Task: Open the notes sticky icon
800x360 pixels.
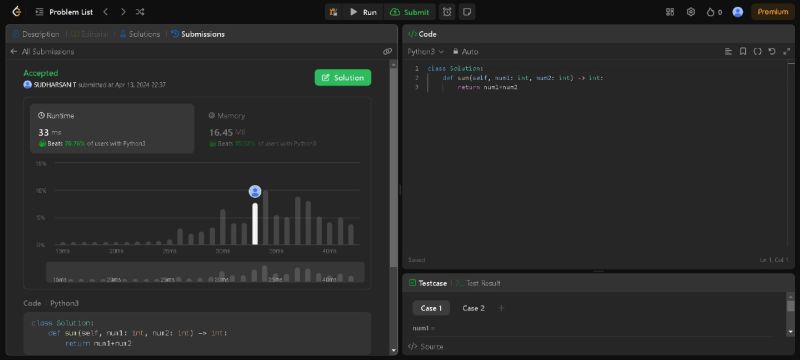Action: (x=467, y=12)
